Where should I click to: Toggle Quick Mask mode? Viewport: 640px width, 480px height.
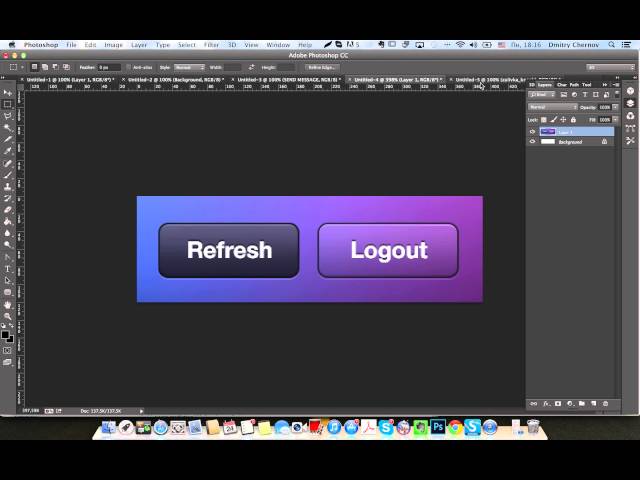coord(7,351)
